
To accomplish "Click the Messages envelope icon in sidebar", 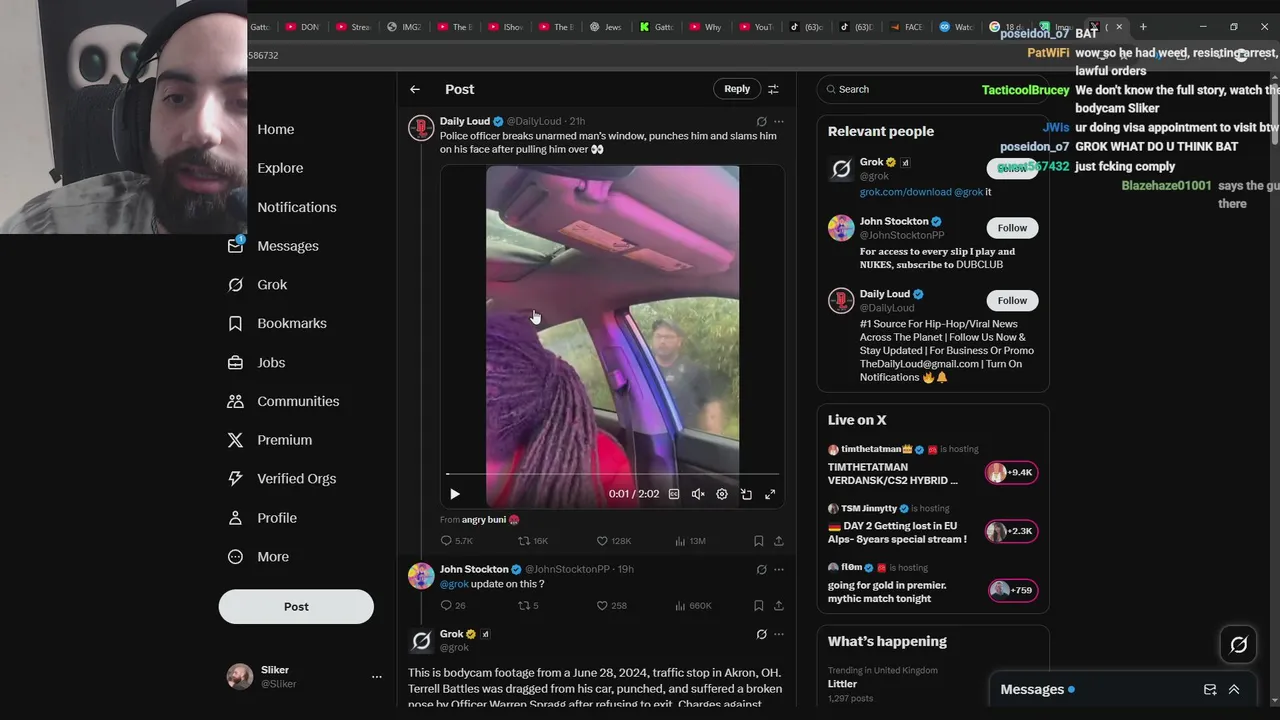I will coord(235,246).
